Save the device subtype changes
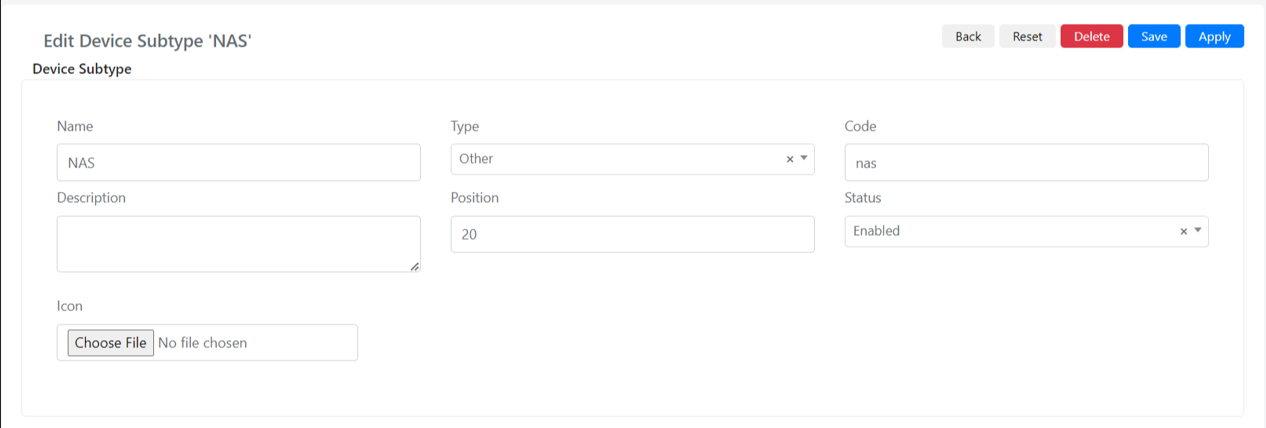 pyautogui.click(x=1154, y=36)
